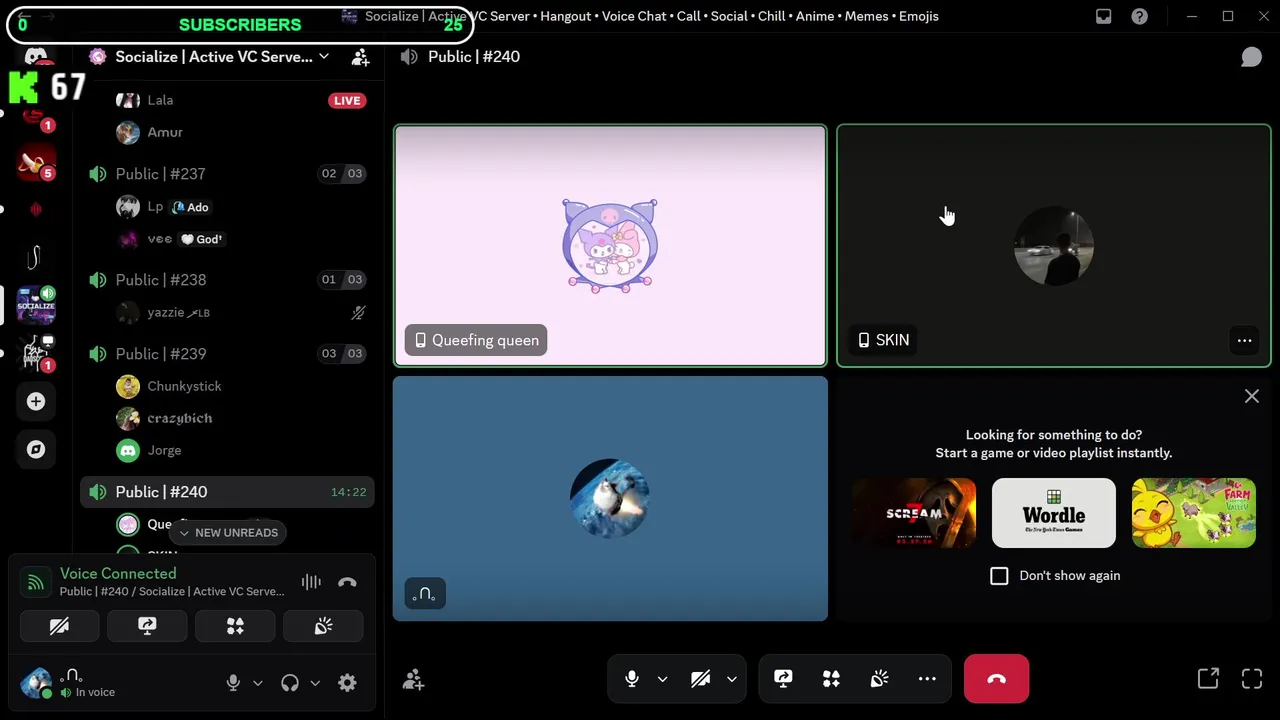1280x720 pixels.
Task: Share screen from Voice Connected panel
Action: coord(147,626)
